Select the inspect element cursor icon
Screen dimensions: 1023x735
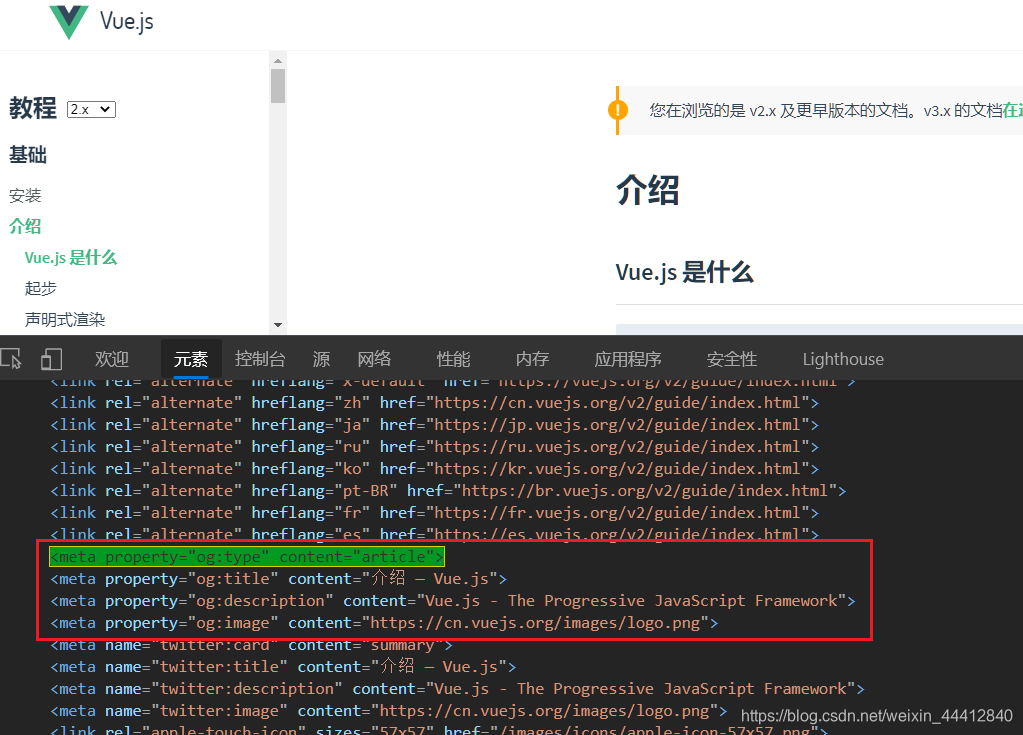click(14, 358)
